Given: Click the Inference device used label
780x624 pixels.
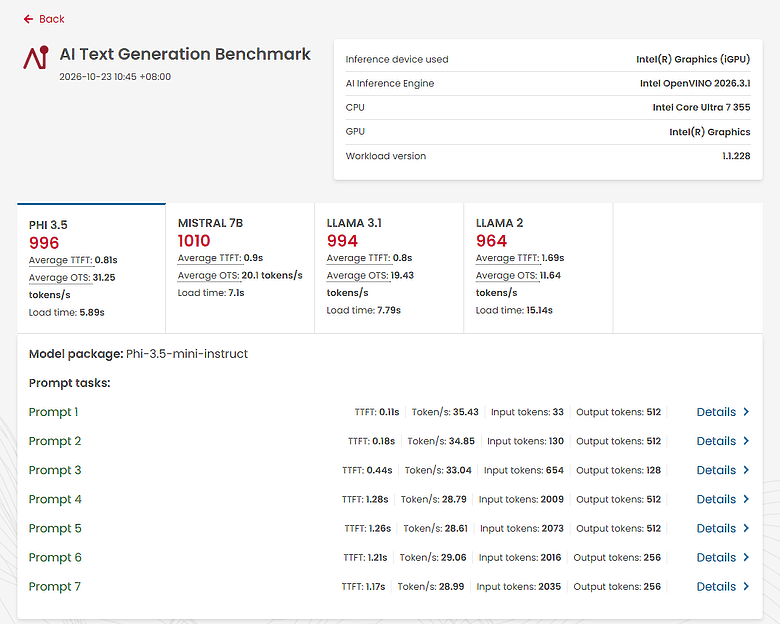Looking at the screenshot, I should click(397, 59).
